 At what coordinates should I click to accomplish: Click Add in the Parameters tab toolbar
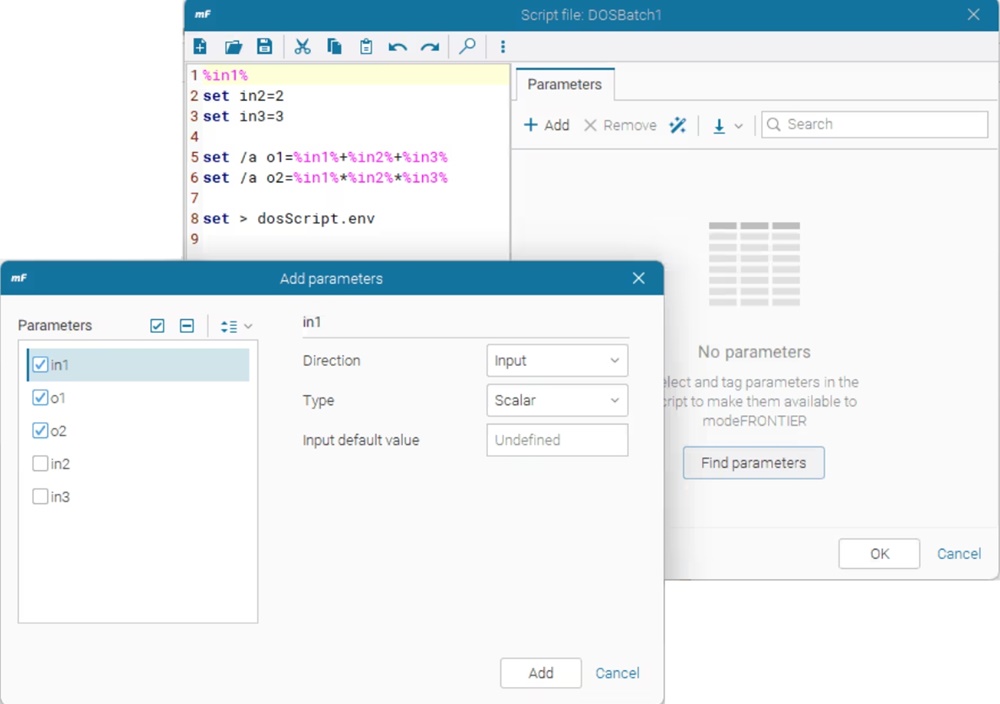(547, 125)
